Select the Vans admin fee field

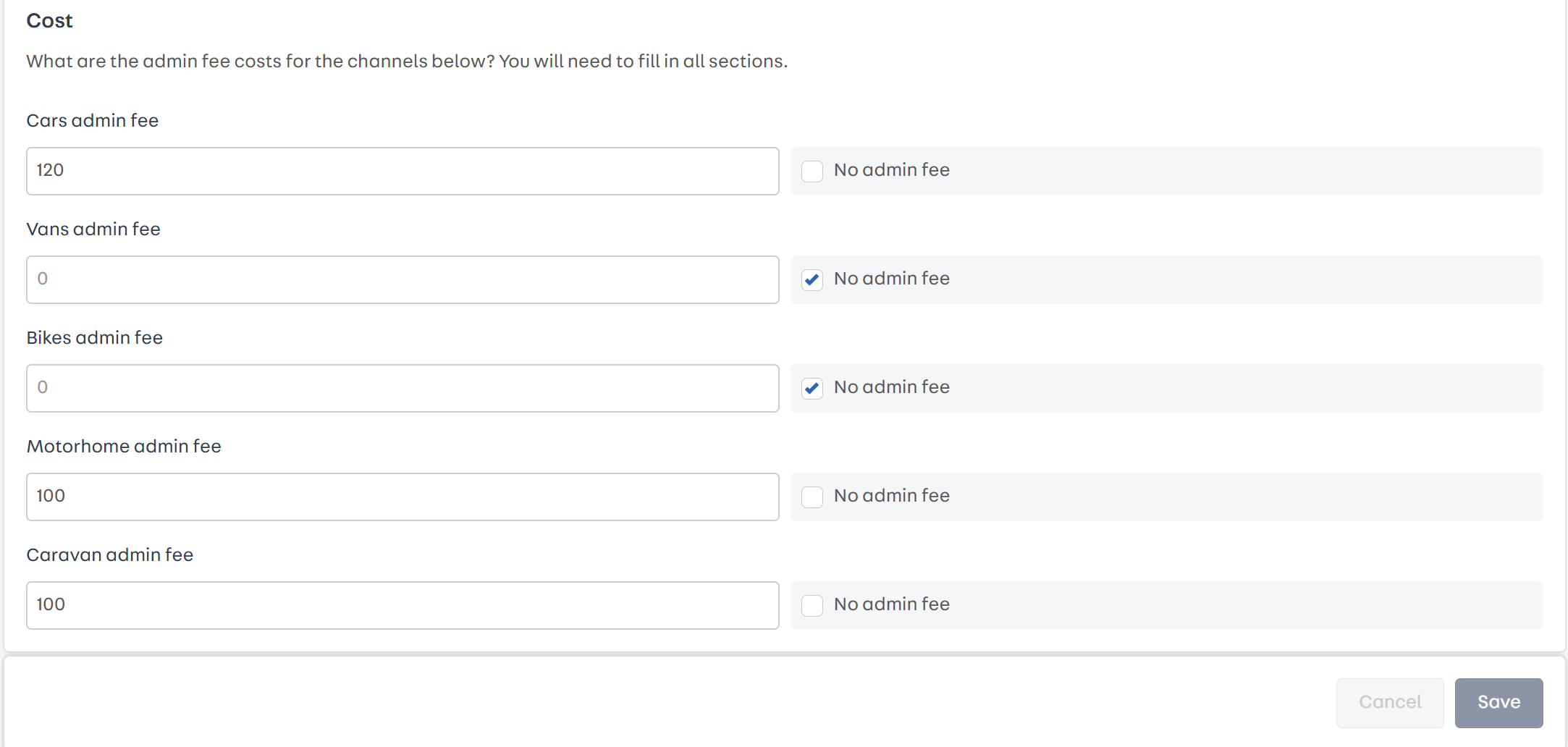point(402,280)
